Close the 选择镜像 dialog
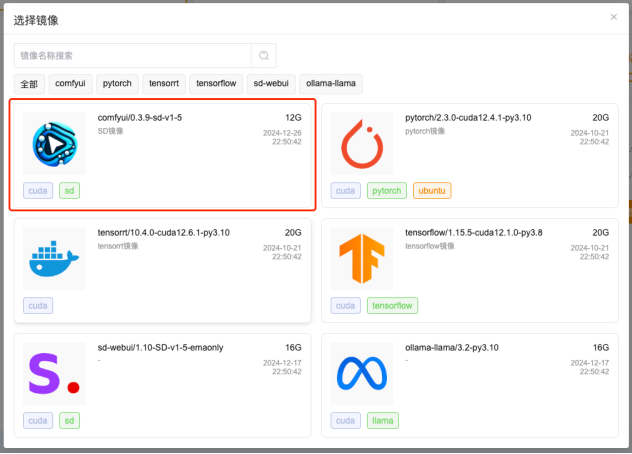 point(613,17)
